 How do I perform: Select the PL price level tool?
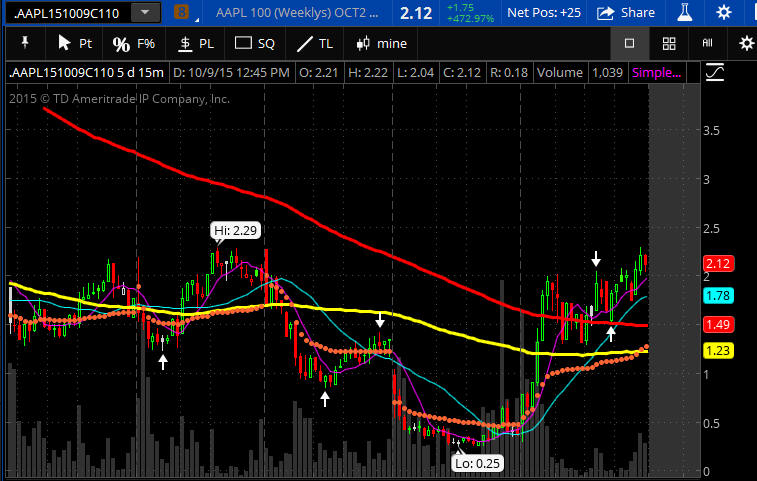click(196, 44)
